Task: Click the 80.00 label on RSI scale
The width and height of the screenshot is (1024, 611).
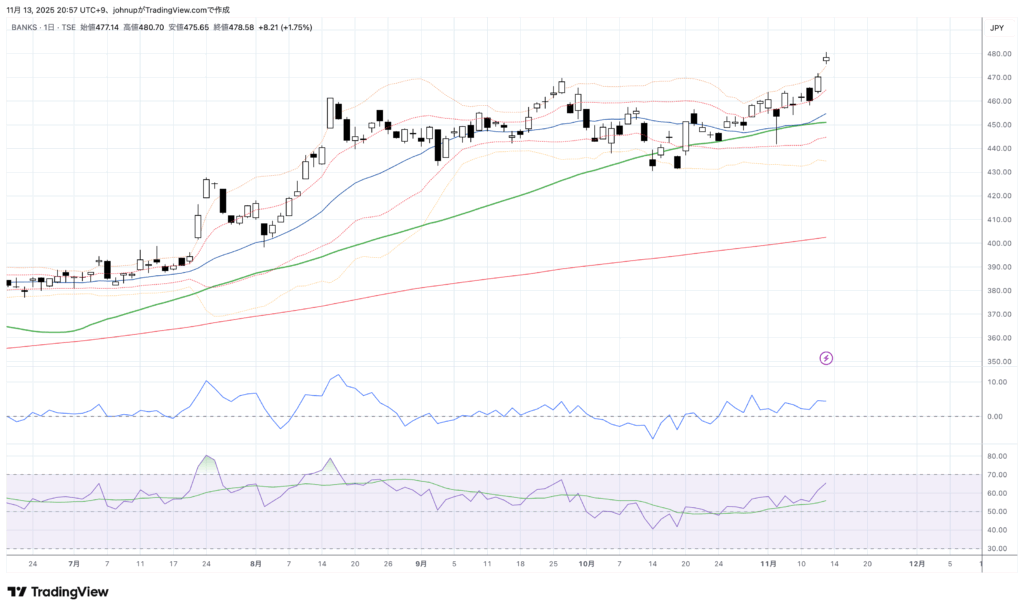Action: coord(996,456)
